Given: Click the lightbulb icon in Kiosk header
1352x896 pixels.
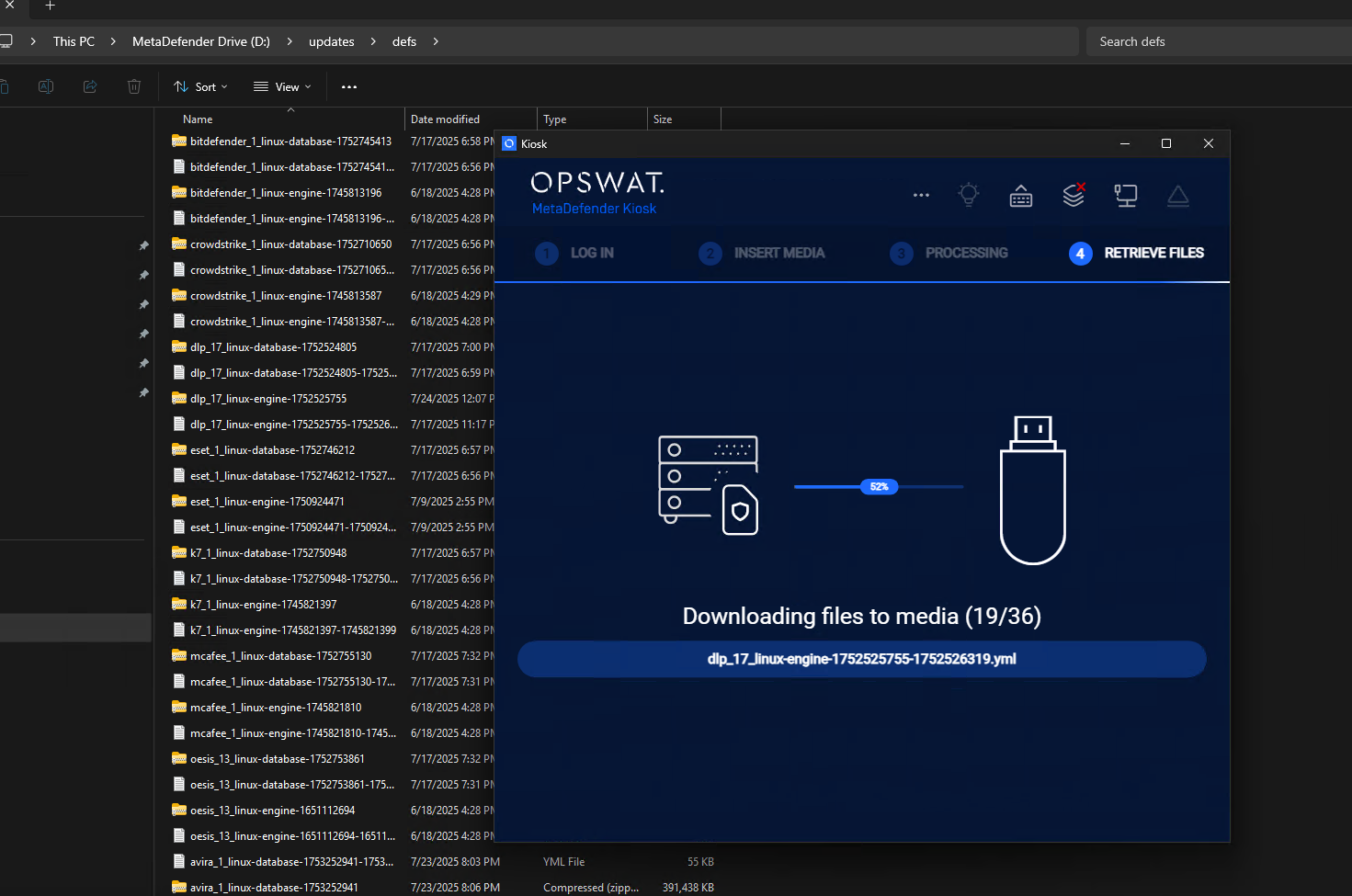Looking at the screenshot, I should coord(969,195).
